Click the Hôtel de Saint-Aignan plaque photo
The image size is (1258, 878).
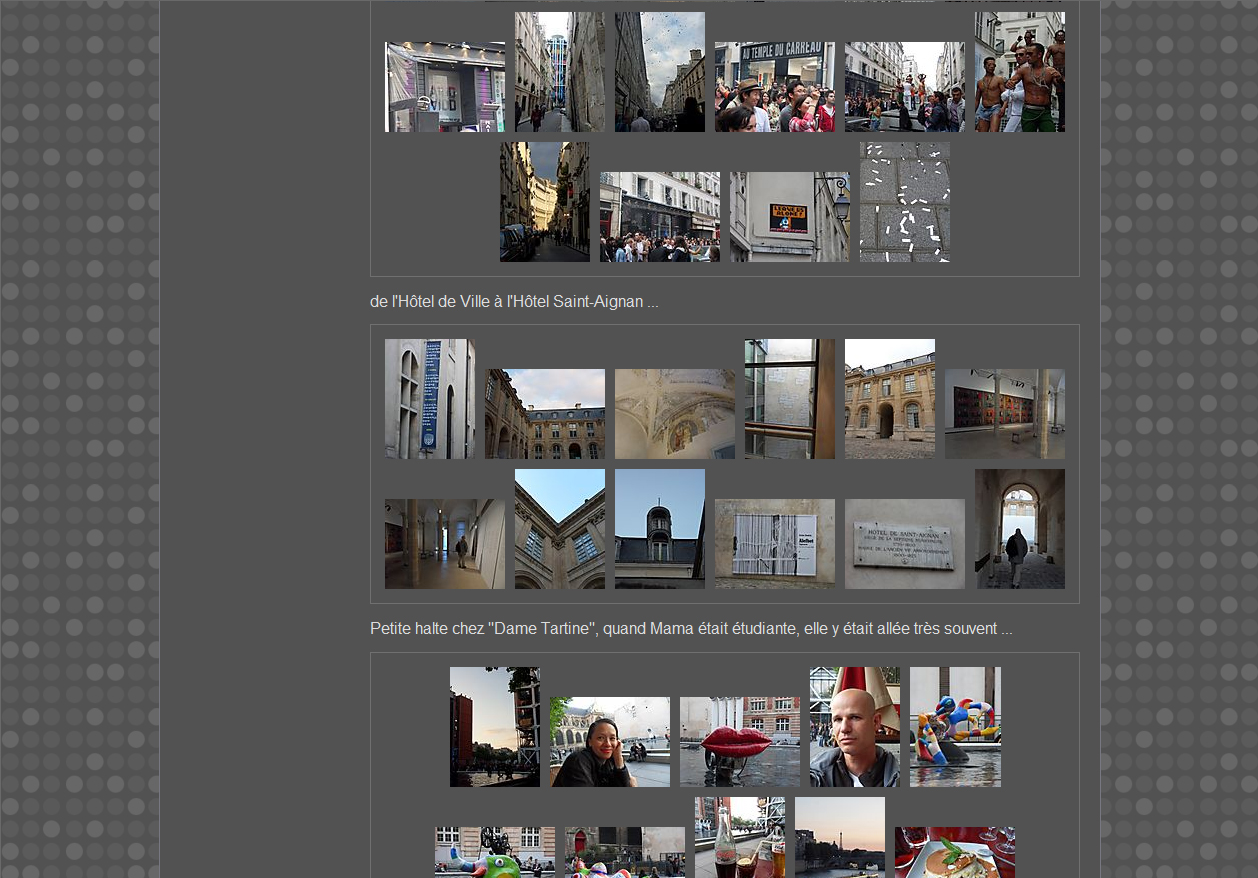coord(904,544)
